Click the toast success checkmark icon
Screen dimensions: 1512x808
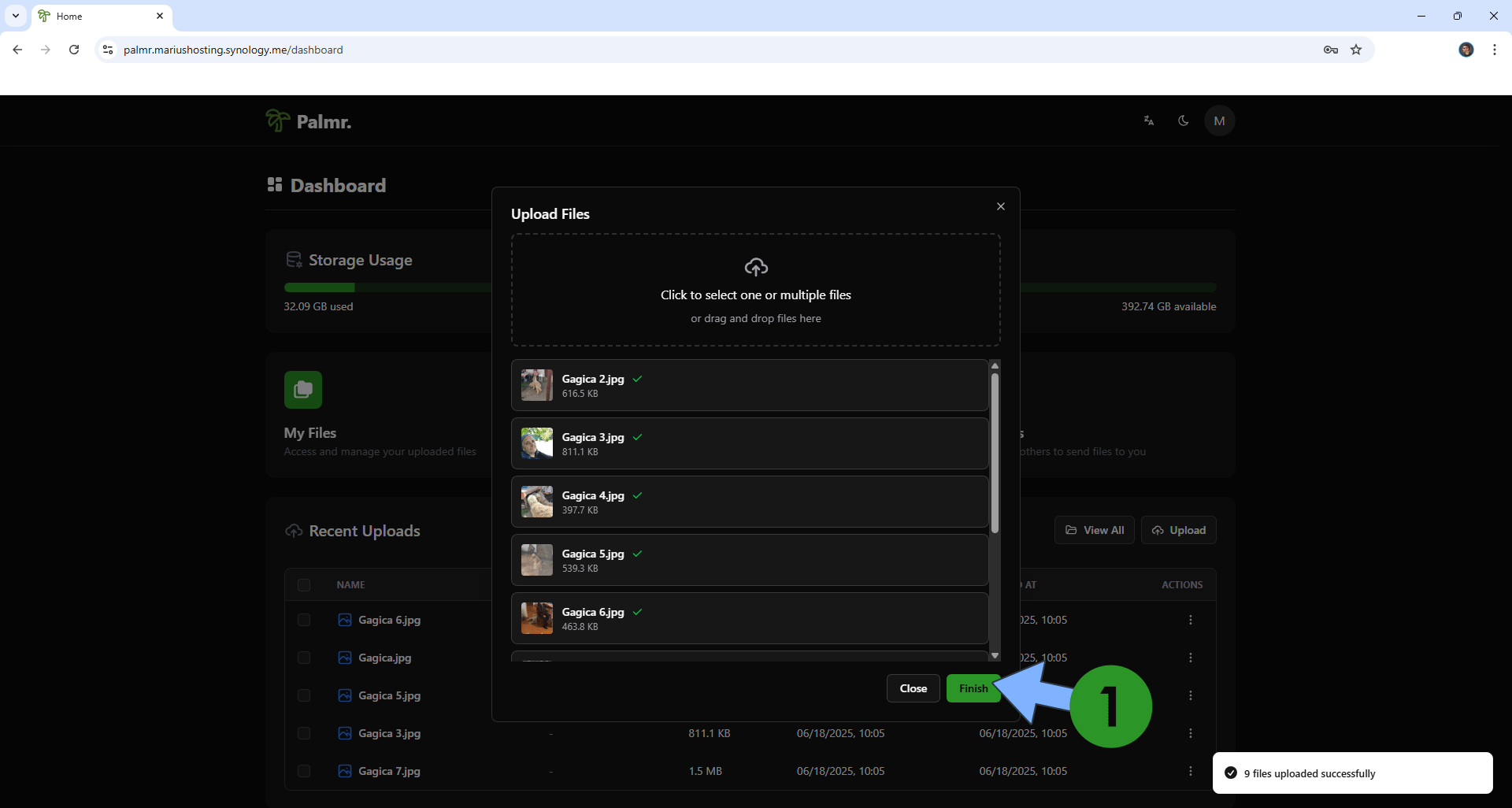coord(1231,773)
